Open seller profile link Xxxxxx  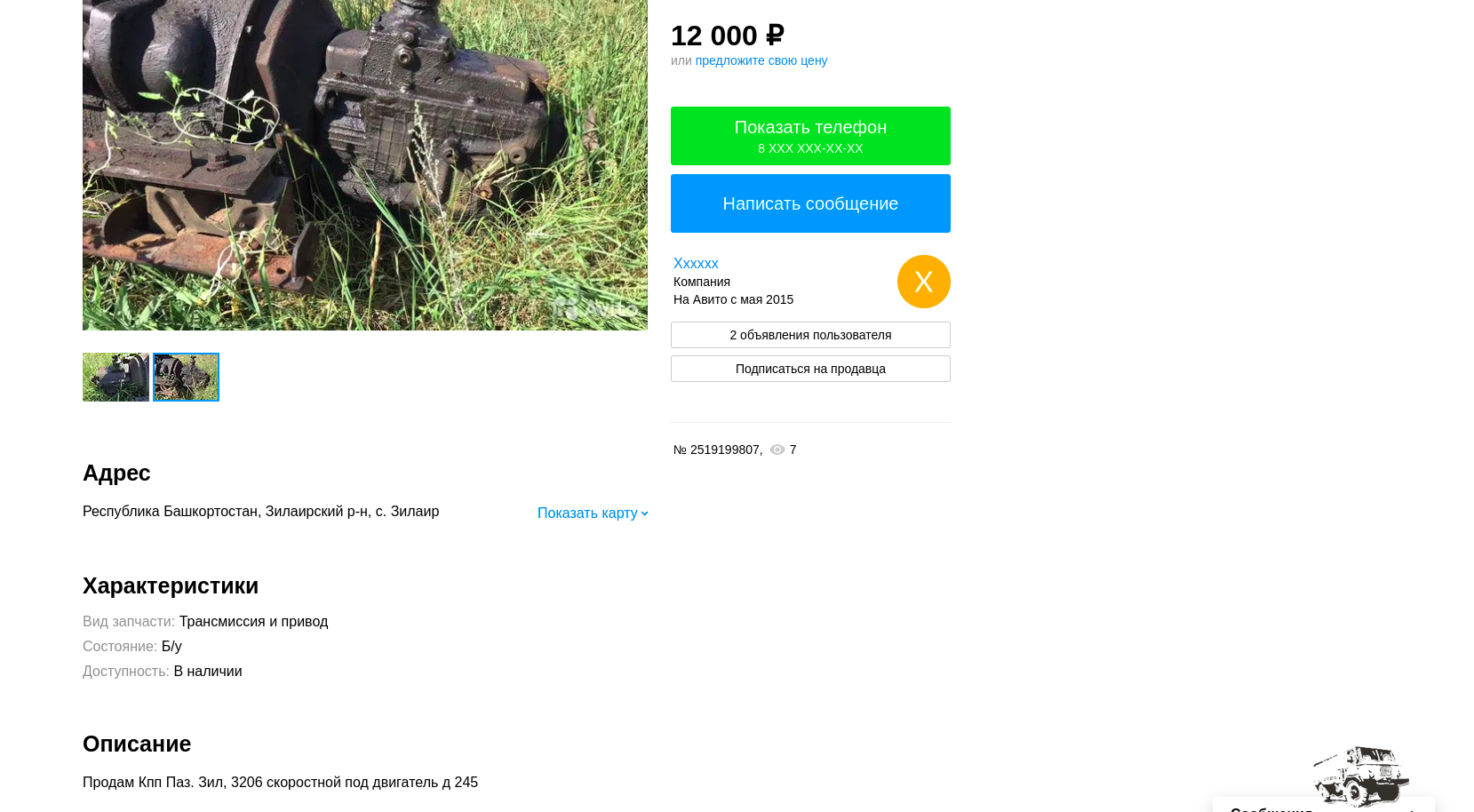(x=696, y=263)
